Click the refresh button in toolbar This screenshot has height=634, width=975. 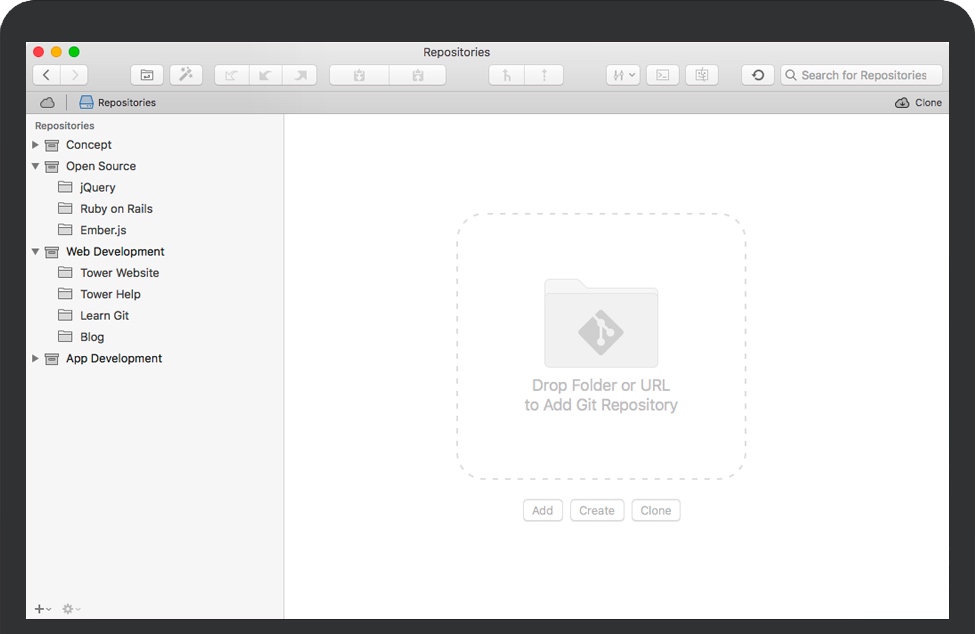pos(758,75)
